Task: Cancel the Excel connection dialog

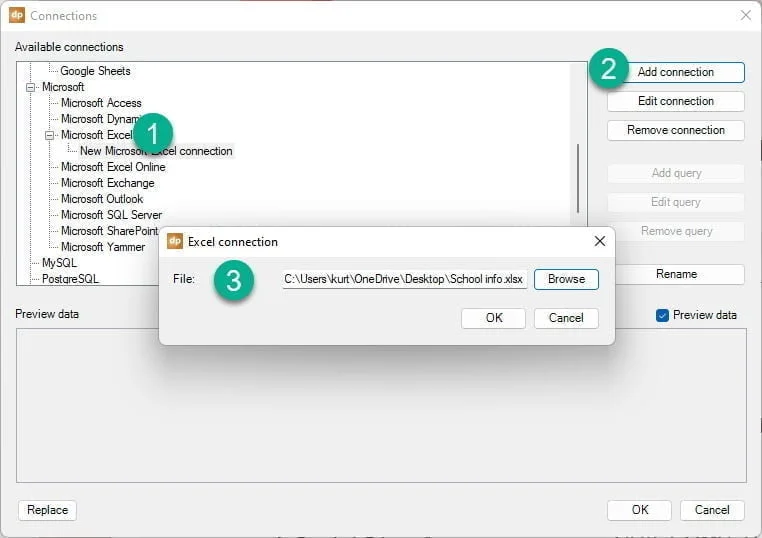Action: pos(566,318)
